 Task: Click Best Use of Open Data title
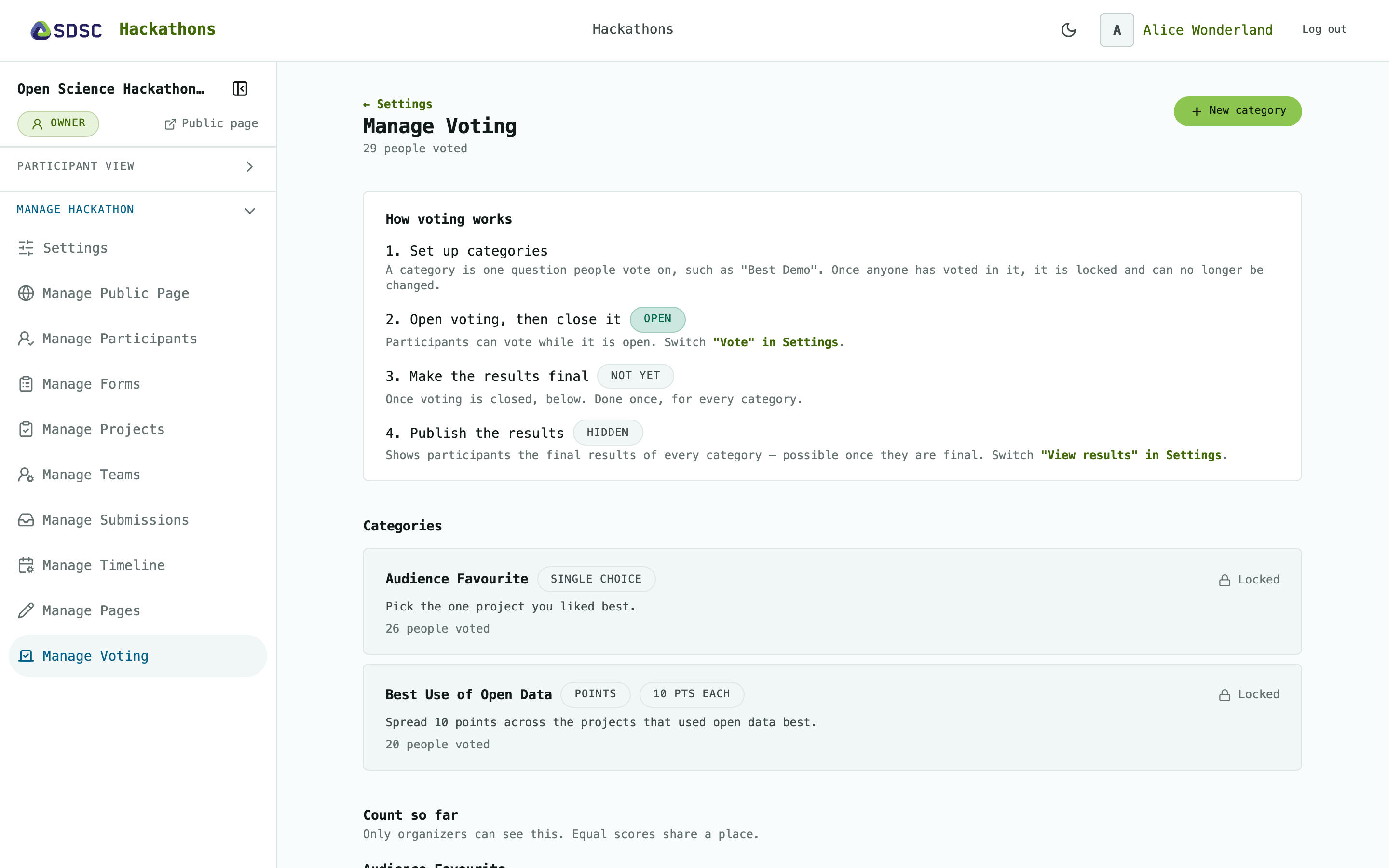468,694
